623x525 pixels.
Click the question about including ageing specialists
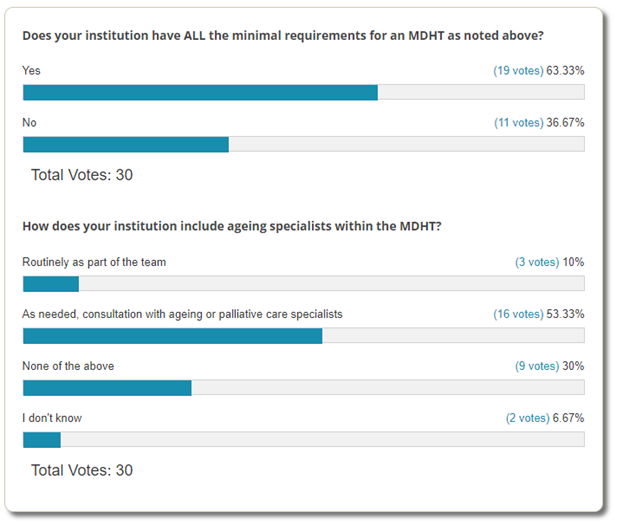coord(232,226)
